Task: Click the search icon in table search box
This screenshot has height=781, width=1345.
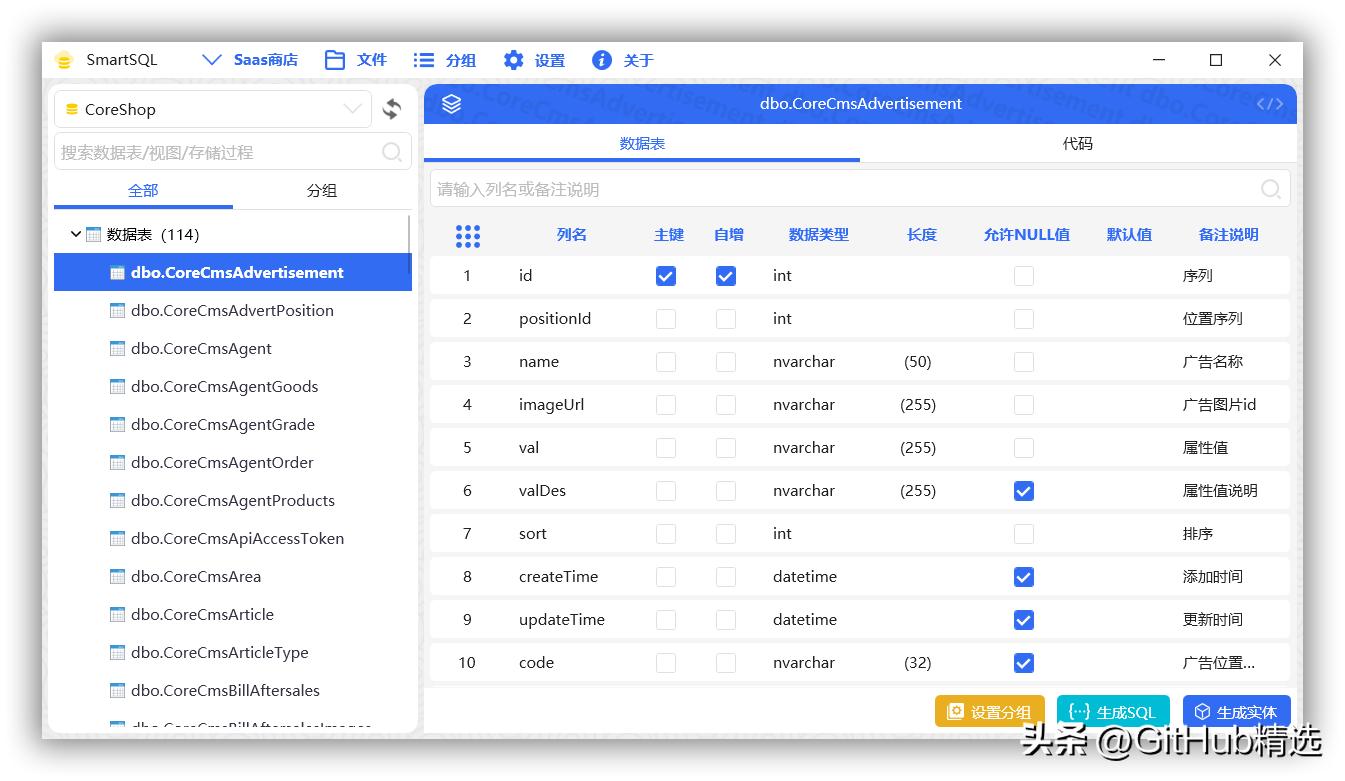Action: [392, 152]
